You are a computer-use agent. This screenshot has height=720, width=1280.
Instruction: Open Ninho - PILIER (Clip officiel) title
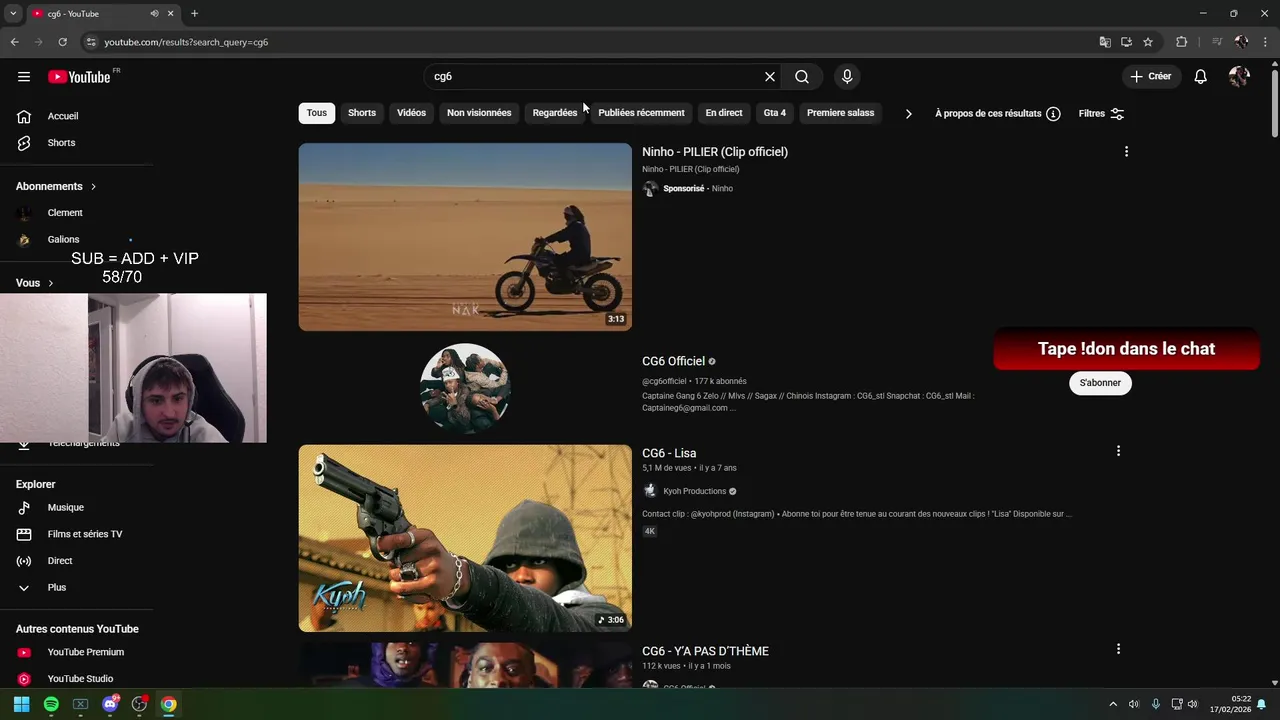click(715, 152)
